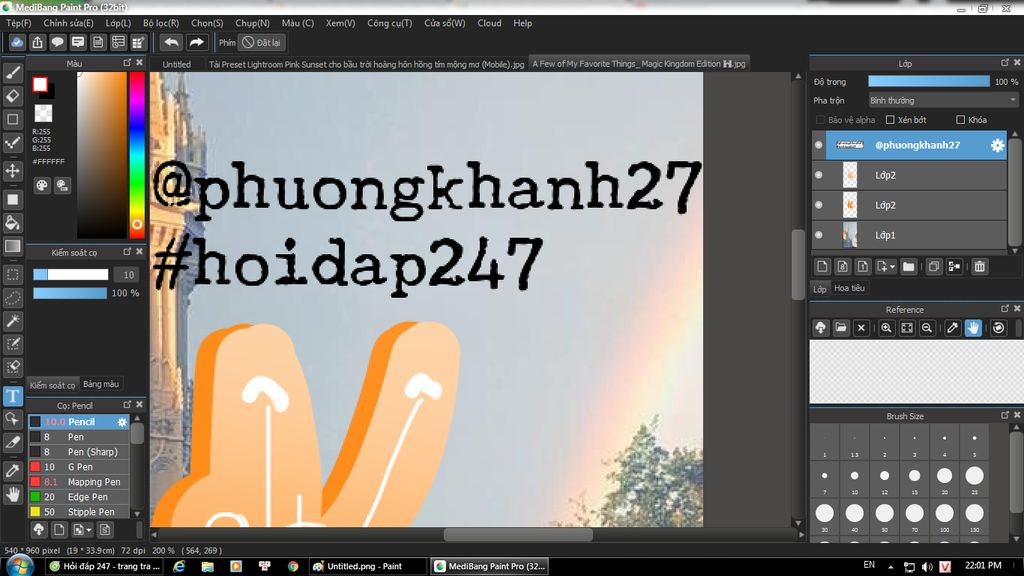Image resolution: width=1024 pixels, height=576 pixels.
Task: Switch to the Bảng màu tab
Action: tap(101, 384)
